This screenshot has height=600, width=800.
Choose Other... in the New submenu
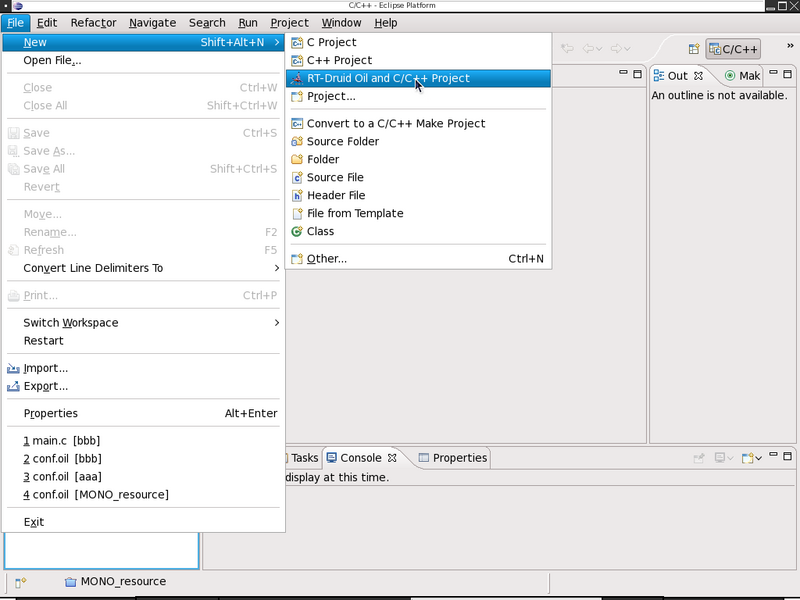(x=418, y=259)
